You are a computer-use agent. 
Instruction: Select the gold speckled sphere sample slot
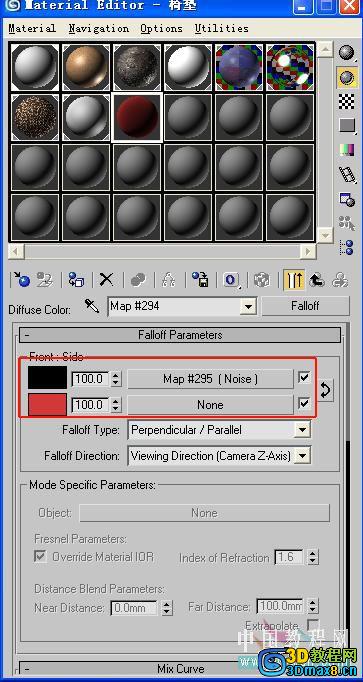[35, 117]
